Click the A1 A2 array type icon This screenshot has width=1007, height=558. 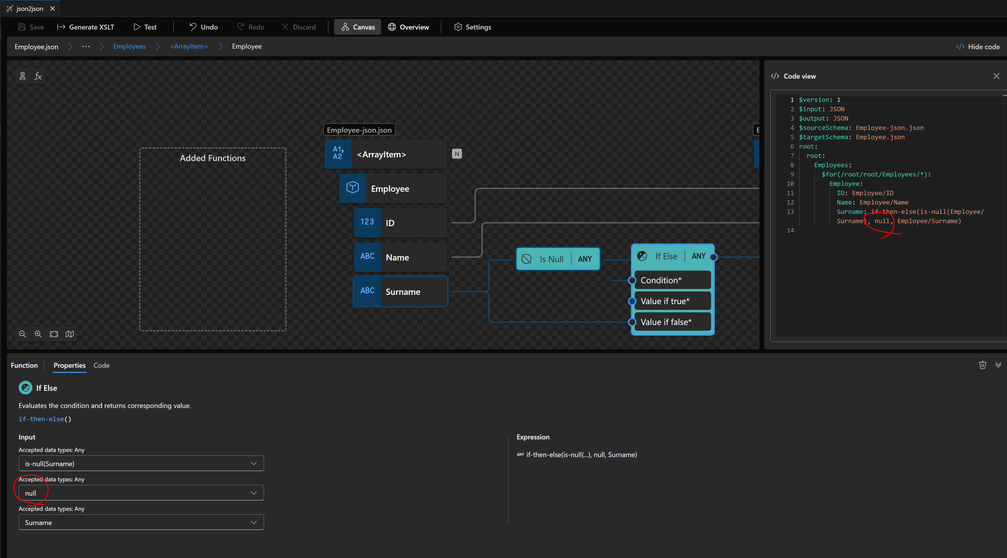(x=338, y=154)
